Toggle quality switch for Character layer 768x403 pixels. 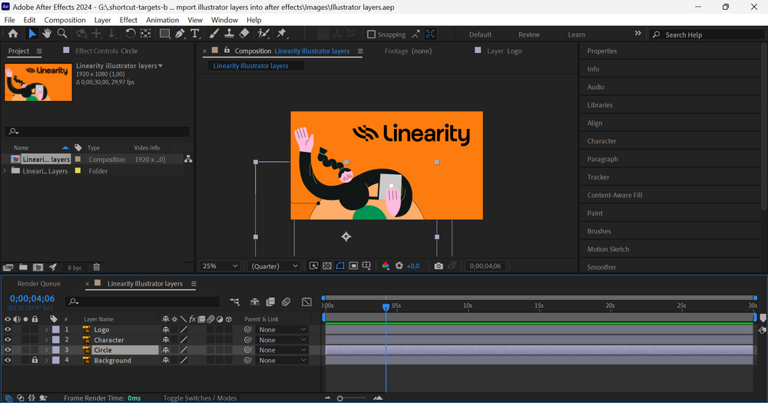[184, 340]
